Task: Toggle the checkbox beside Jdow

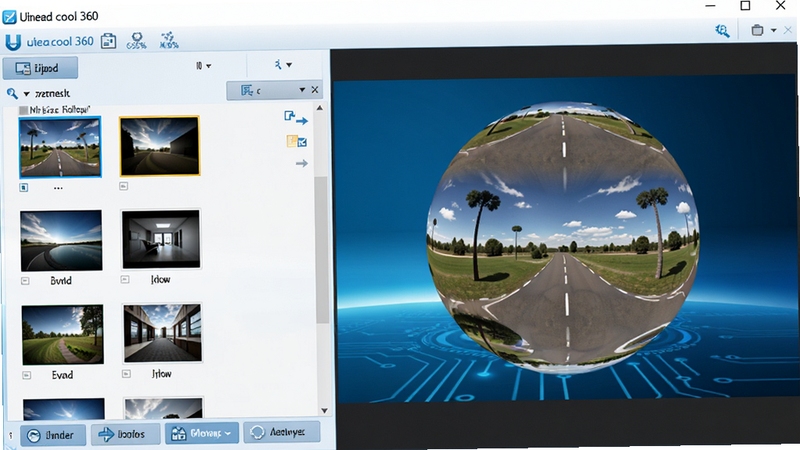Action: click(x=125, y=280)
